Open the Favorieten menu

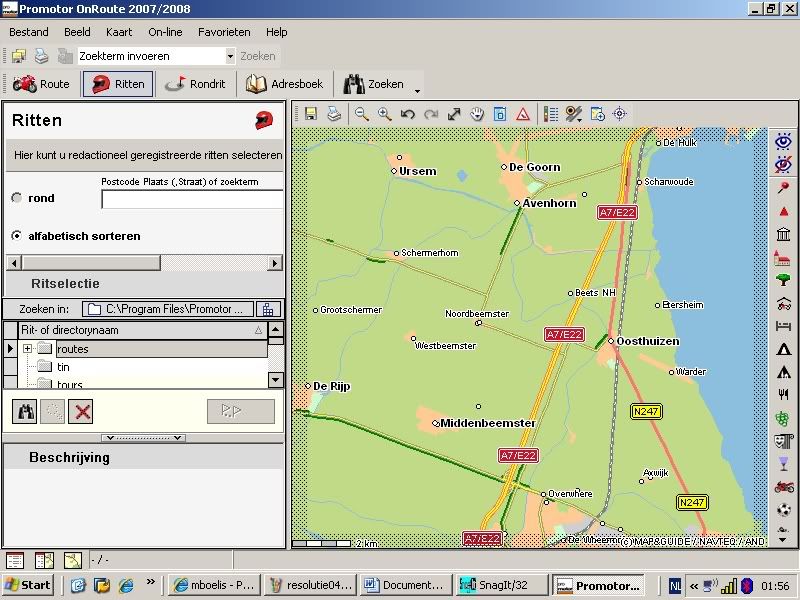tap(224, 32)
